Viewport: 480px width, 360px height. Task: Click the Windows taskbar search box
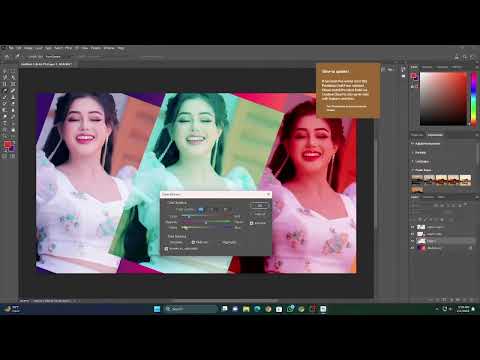pos(191,309)
